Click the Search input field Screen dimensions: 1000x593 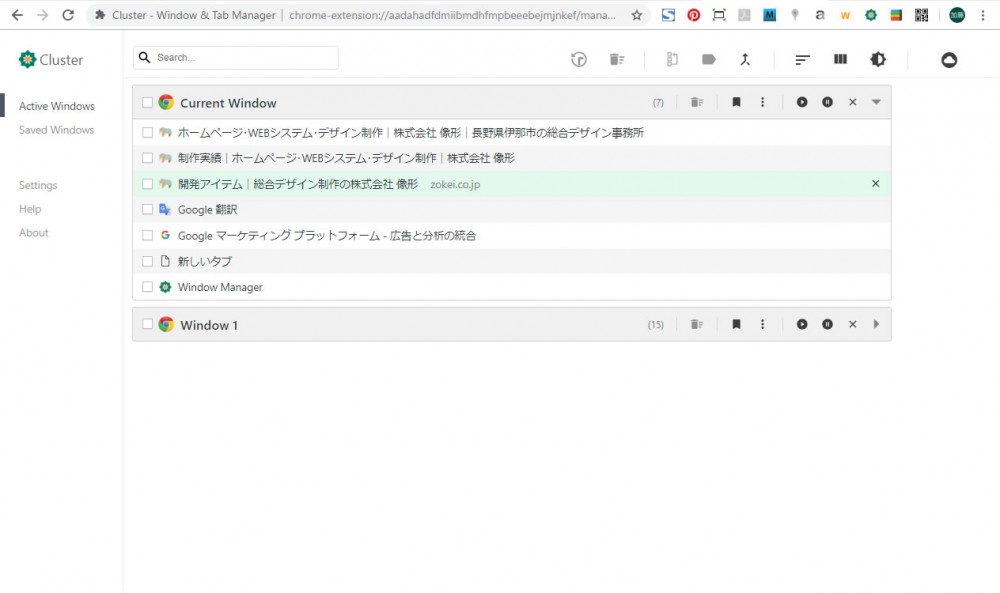[236, 57]
